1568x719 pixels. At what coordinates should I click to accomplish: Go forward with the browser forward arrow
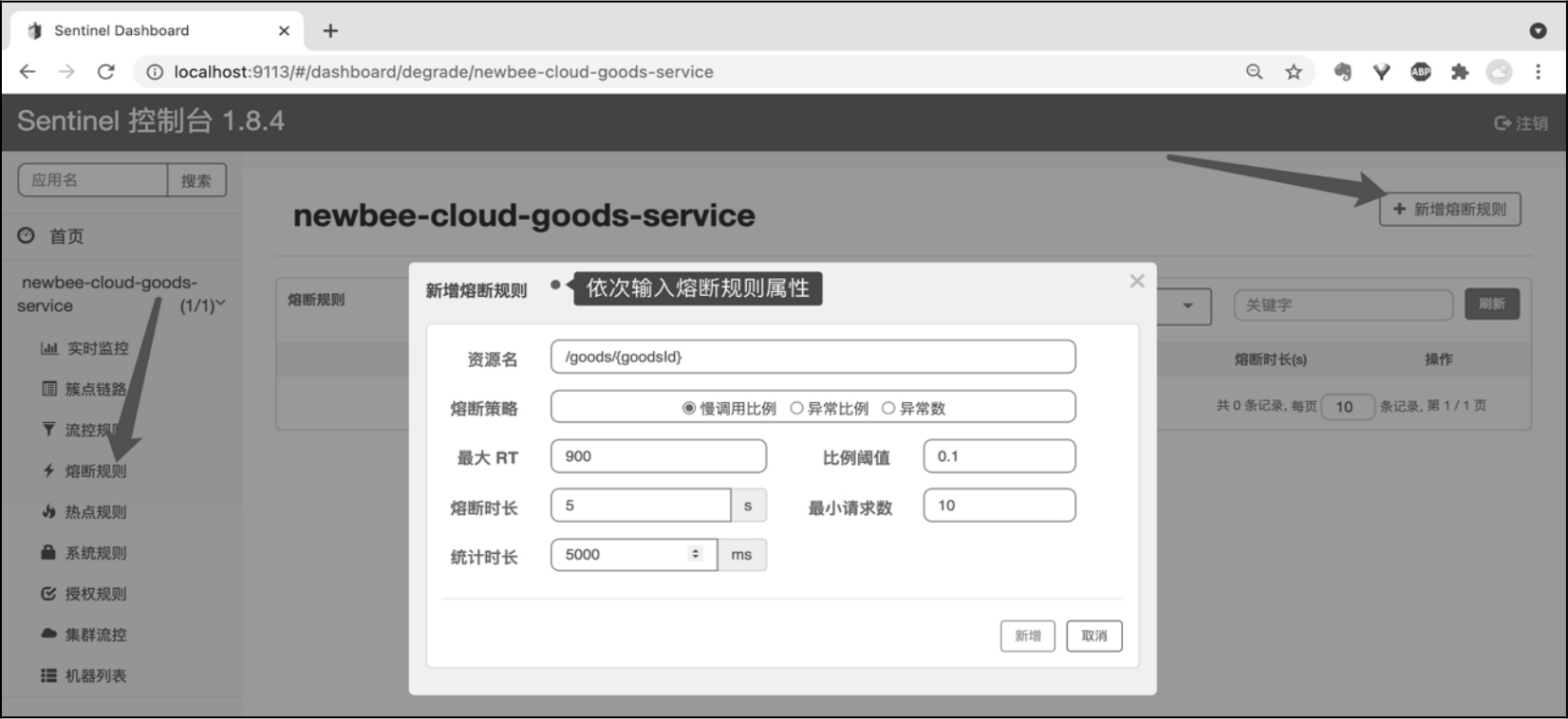coord(66,71)
